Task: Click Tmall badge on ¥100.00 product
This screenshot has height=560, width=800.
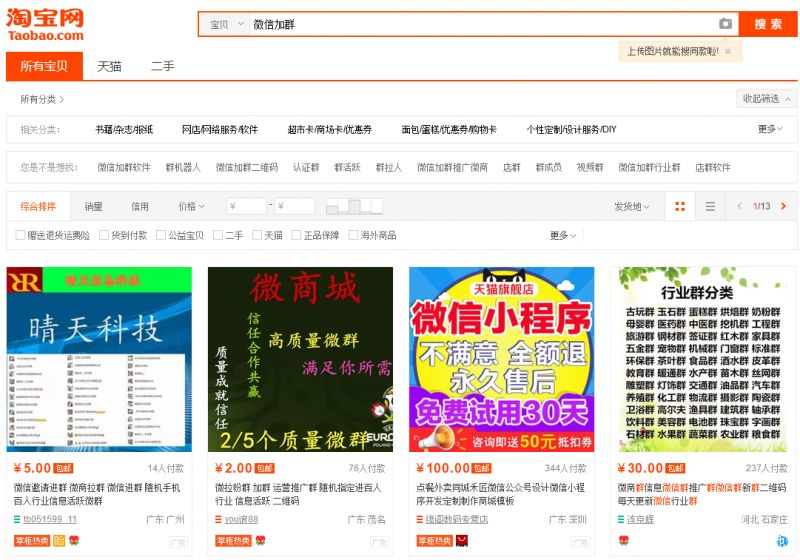Action: tap(461, 540)
